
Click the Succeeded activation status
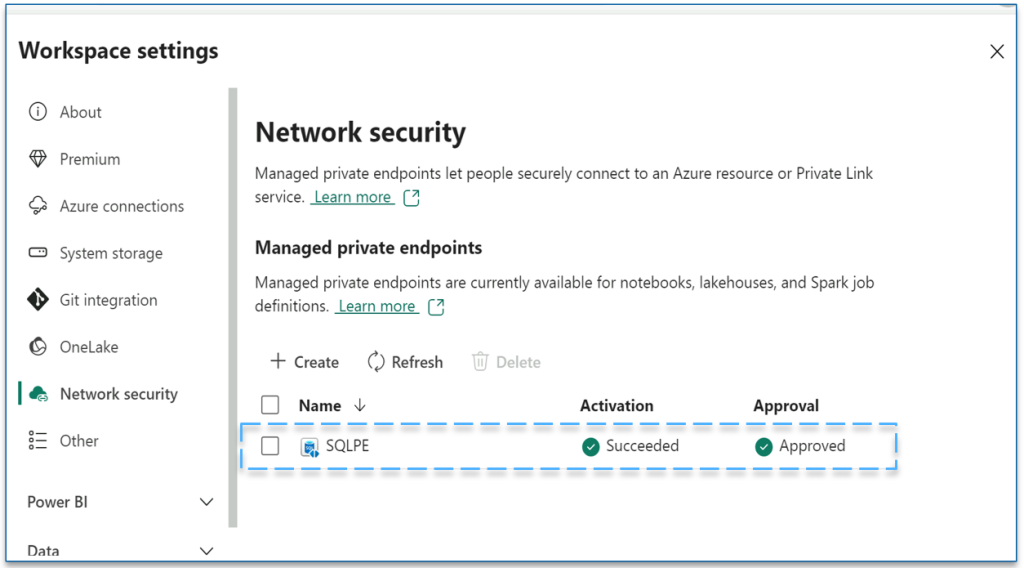(642, 446)
